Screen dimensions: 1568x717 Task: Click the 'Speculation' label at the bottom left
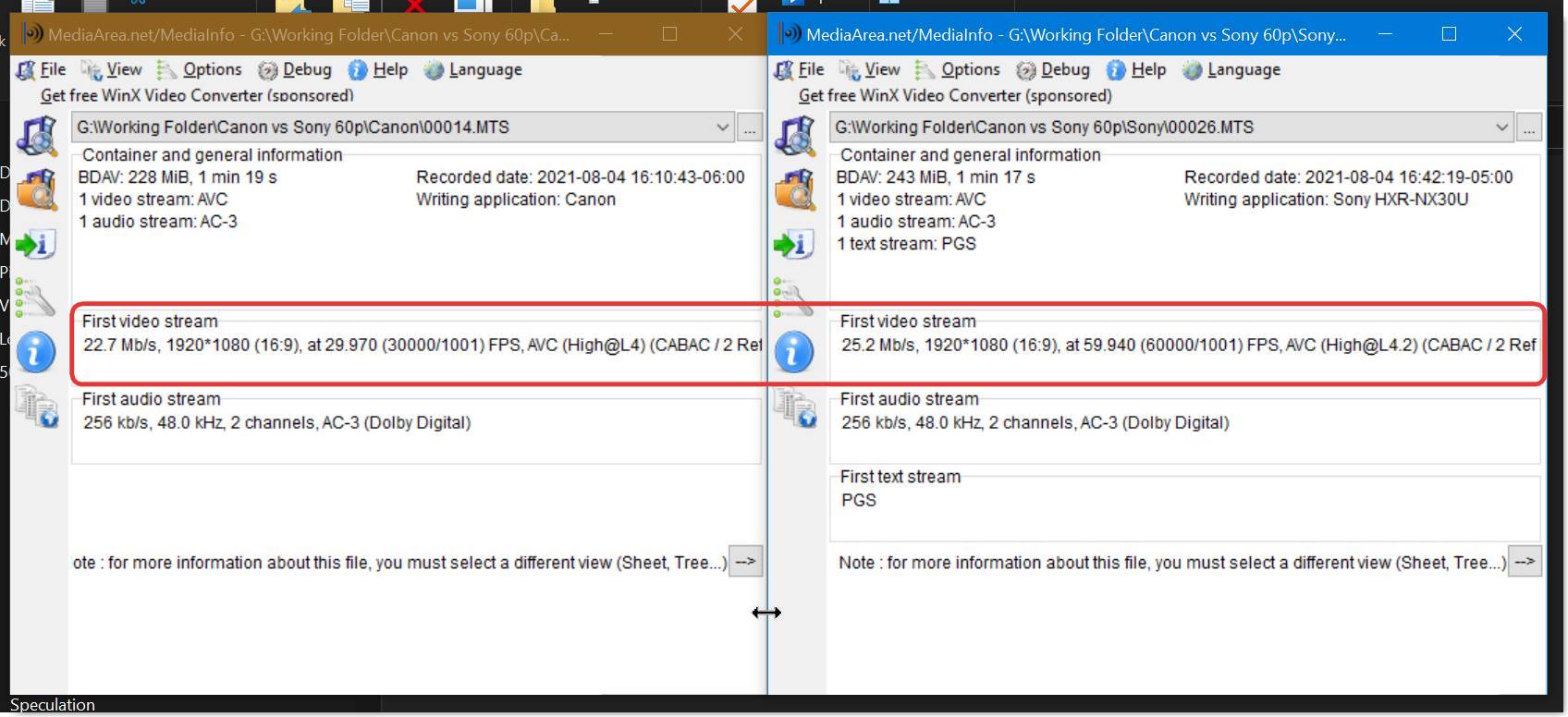(53, 705)
